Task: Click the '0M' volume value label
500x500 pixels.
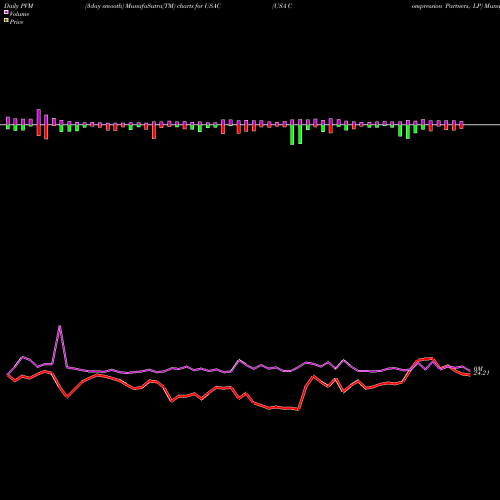Action: coord(478,368)
